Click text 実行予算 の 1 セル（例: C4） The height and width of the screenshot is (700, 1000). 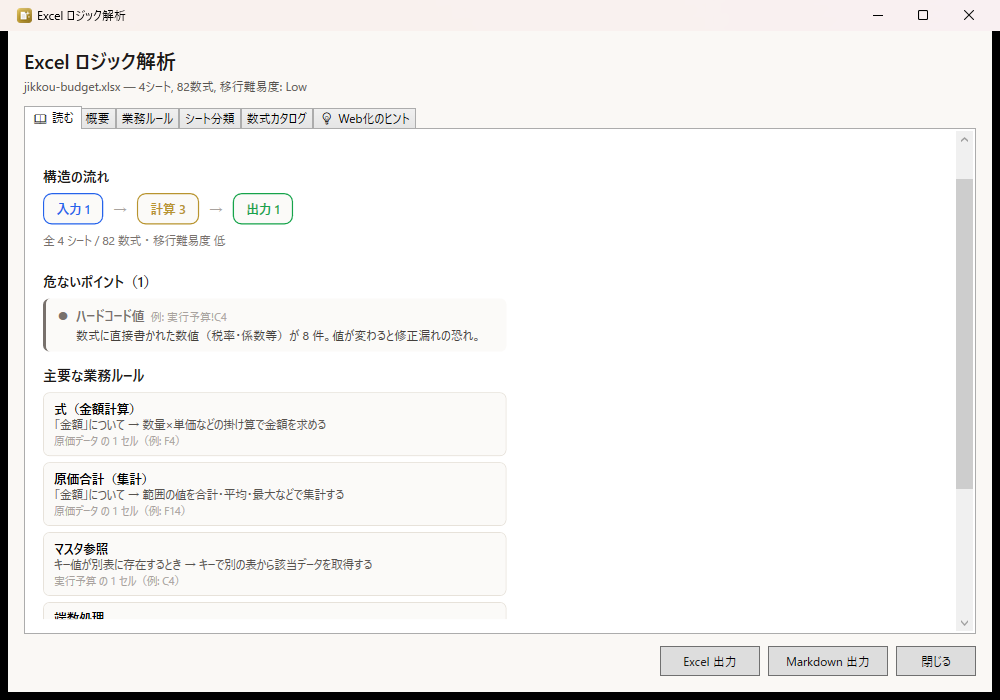tap(116, 581)
